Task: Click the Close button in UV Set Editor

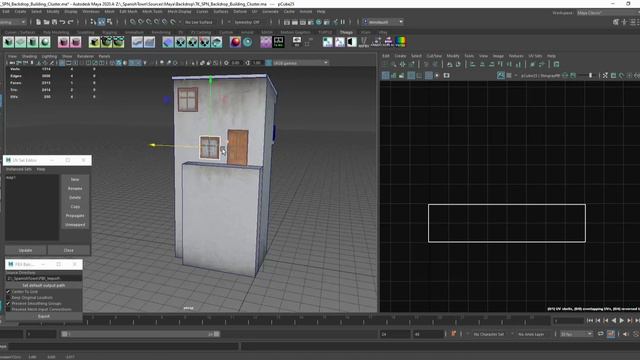Action: 69,250
